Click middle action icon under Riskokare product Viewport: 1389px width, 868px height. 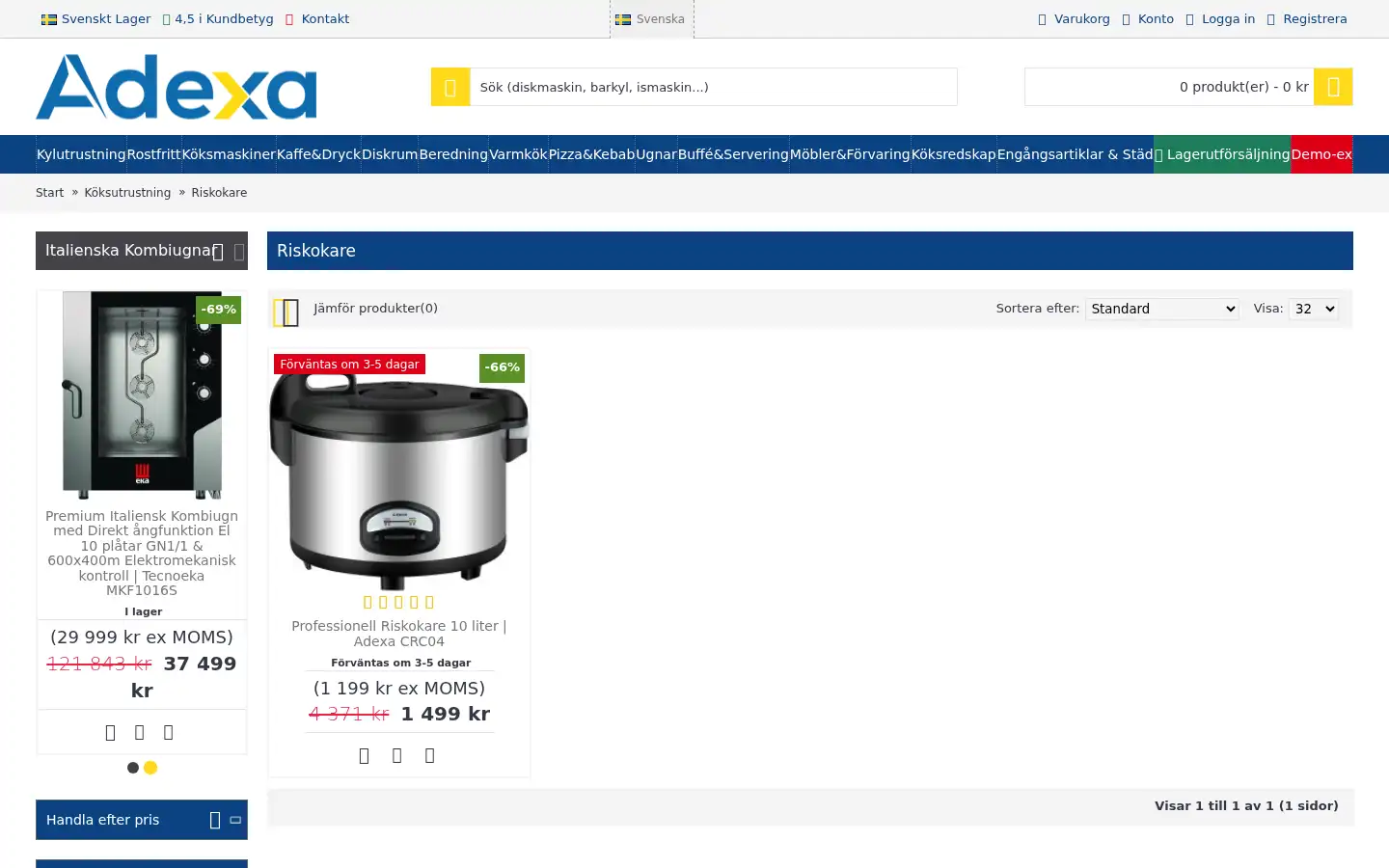coord(397,756)
